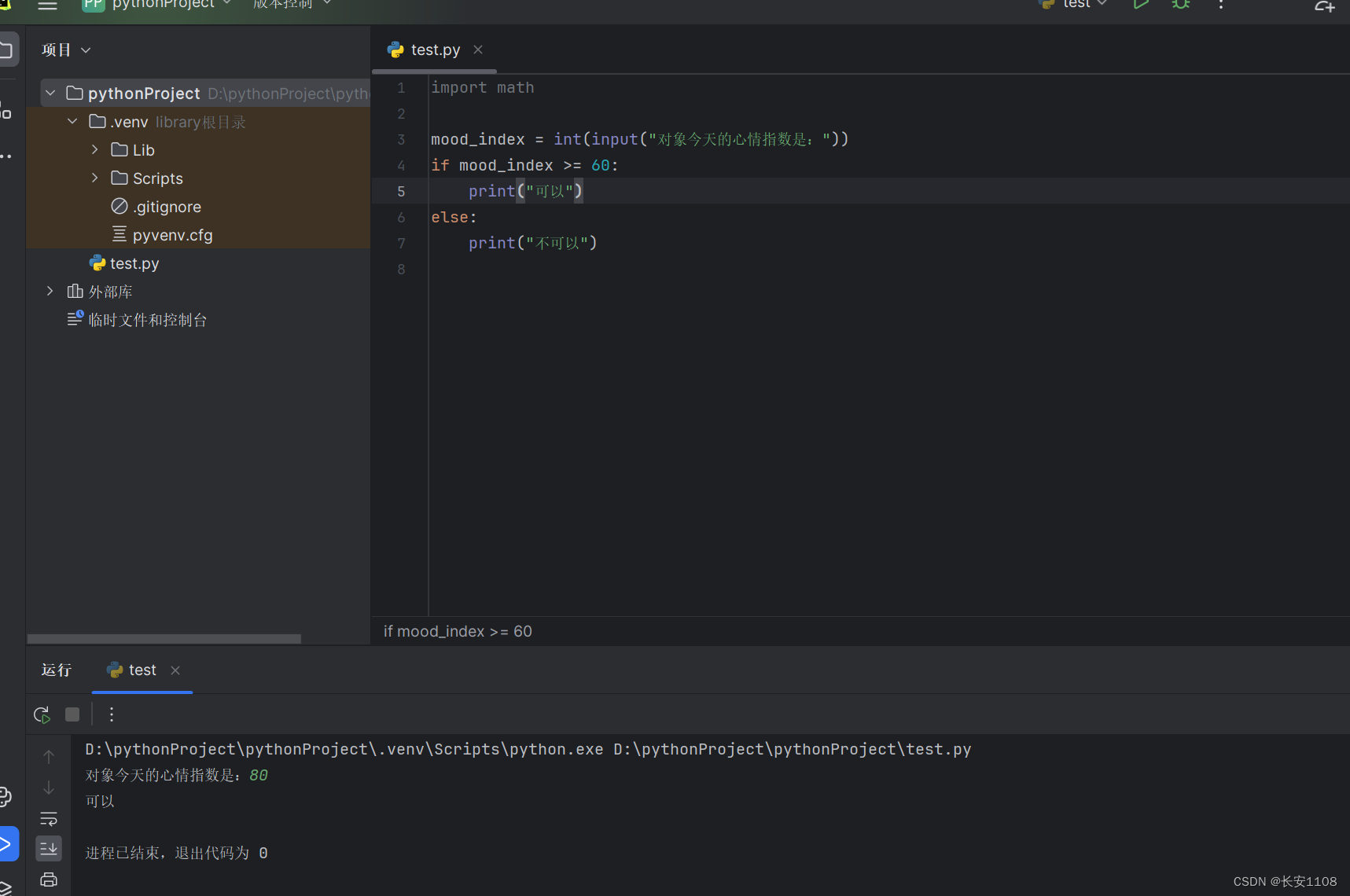Image resolution: width=1350 pixels, height=896 pixels.
Task: Click the mood_index input assignment line
Action: 639,140
